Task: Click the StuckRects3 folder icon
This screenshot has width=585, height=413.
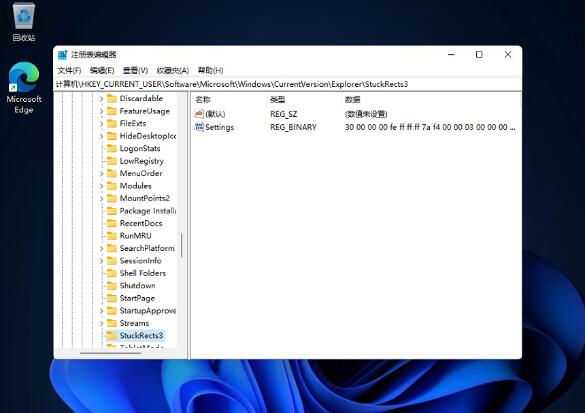Action: 112,335
